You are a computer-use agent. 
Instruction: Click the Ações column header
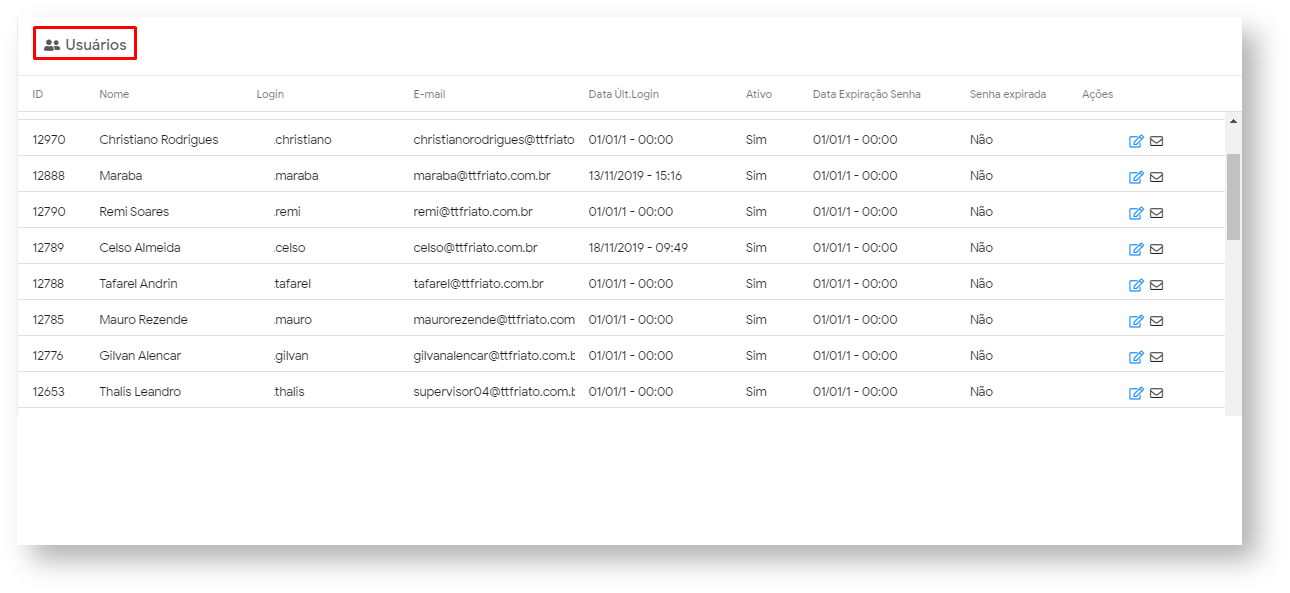(1097, 94)
